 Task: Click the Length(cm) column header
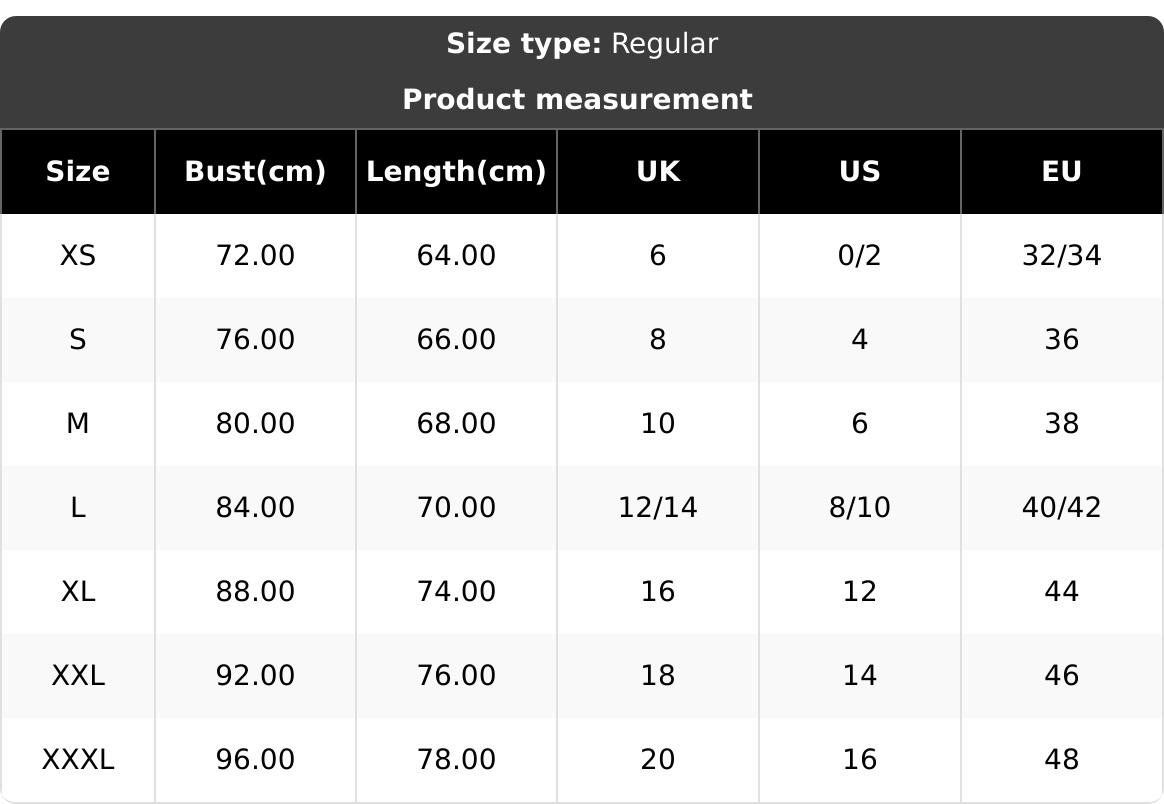pyautogui.click(x=456, y=171)
